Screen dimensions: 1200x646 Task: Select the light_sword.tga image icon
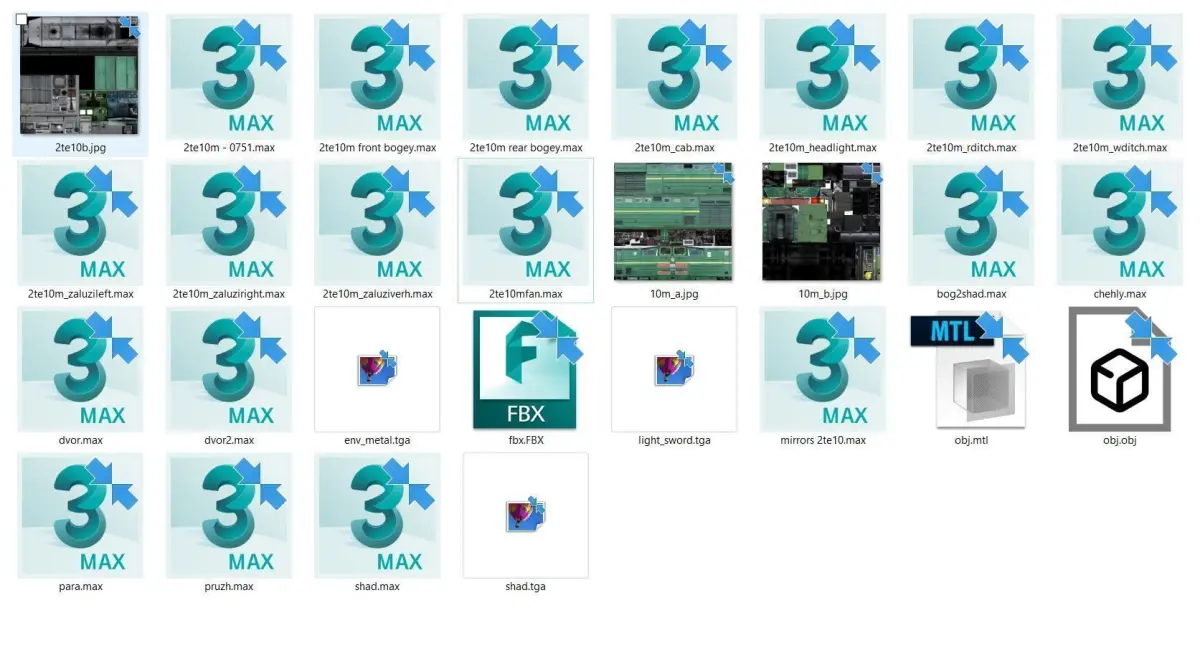pyautogui.click(x=674, y=369)
